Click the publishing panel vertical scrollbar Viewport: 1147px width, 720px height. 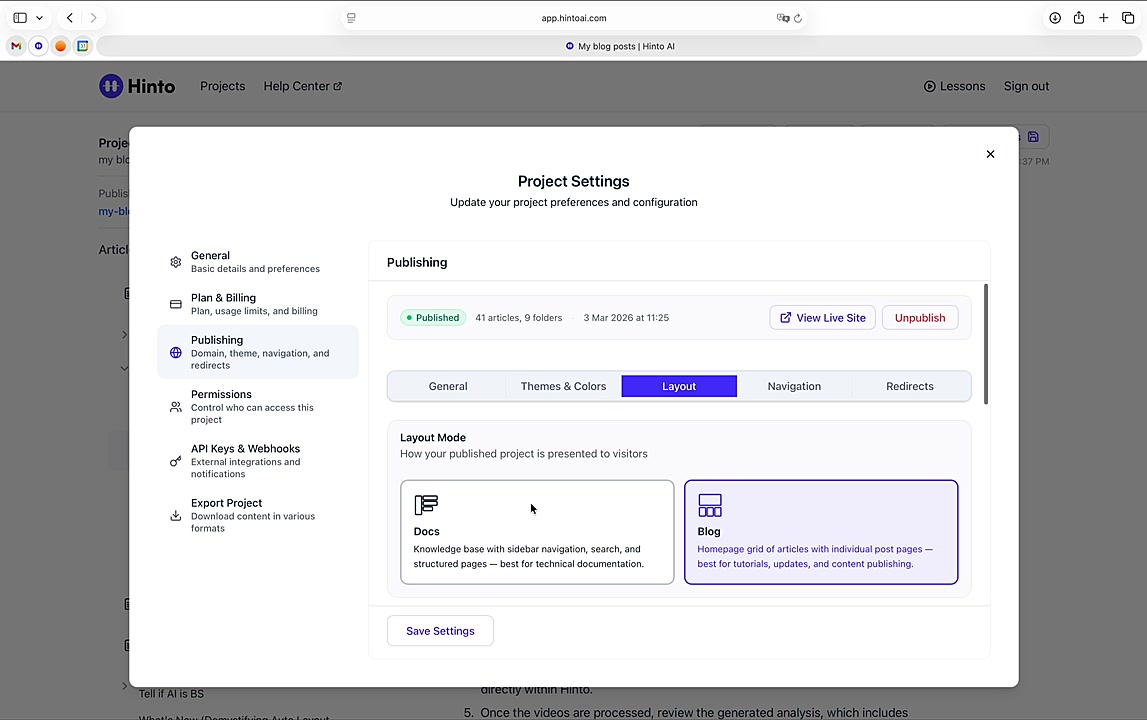click(x=986, y=345)
